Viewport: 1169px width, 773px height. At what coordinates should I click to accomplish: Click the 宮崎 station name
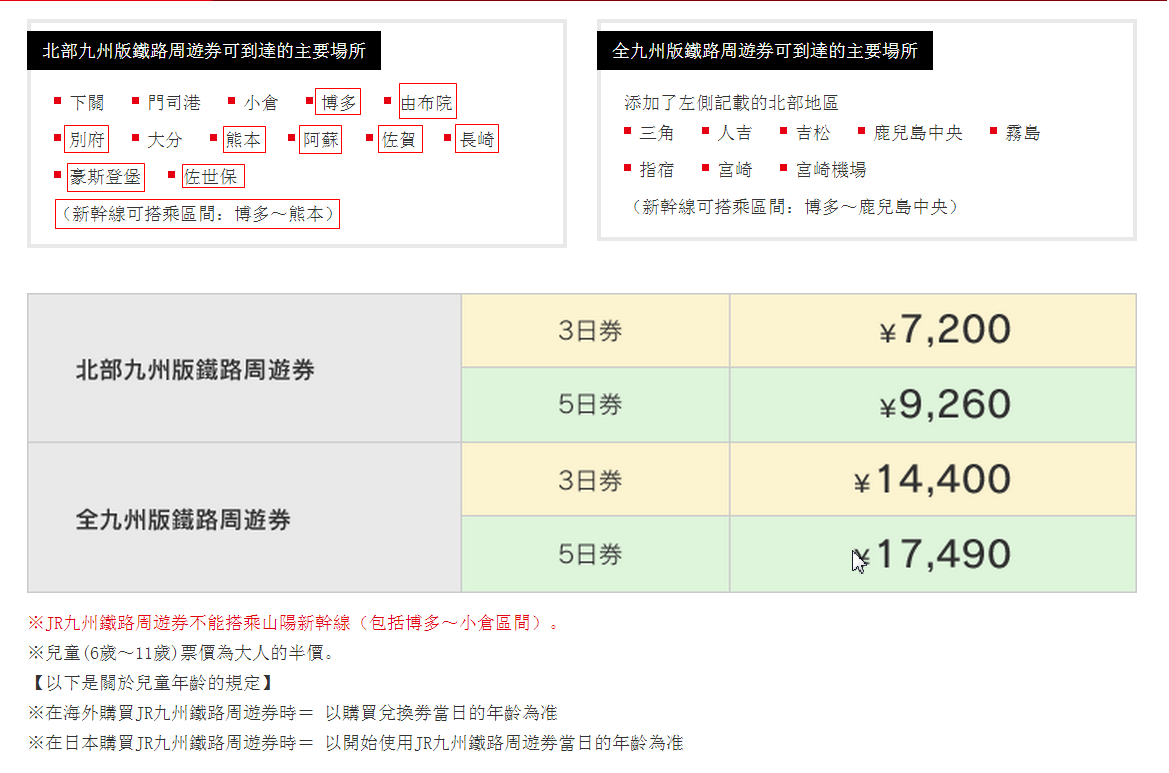click(x=734, y=170)
